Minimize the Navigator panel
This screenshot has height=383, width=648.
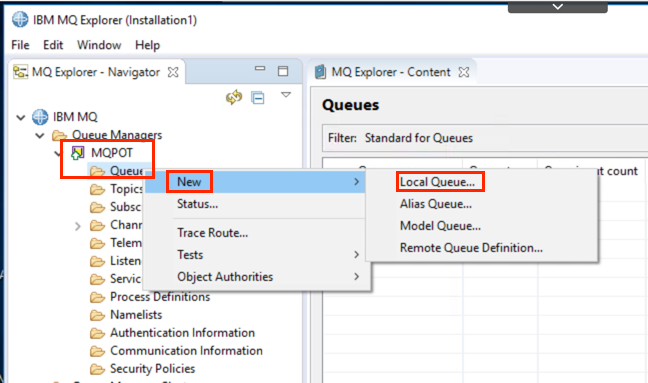point(260,69)
